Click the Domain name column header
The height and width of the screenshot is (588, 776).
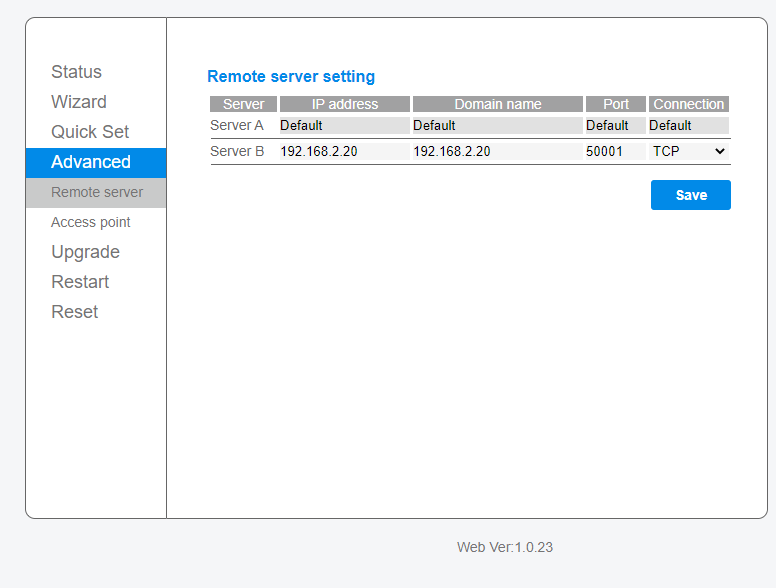[x=497, y=104]
